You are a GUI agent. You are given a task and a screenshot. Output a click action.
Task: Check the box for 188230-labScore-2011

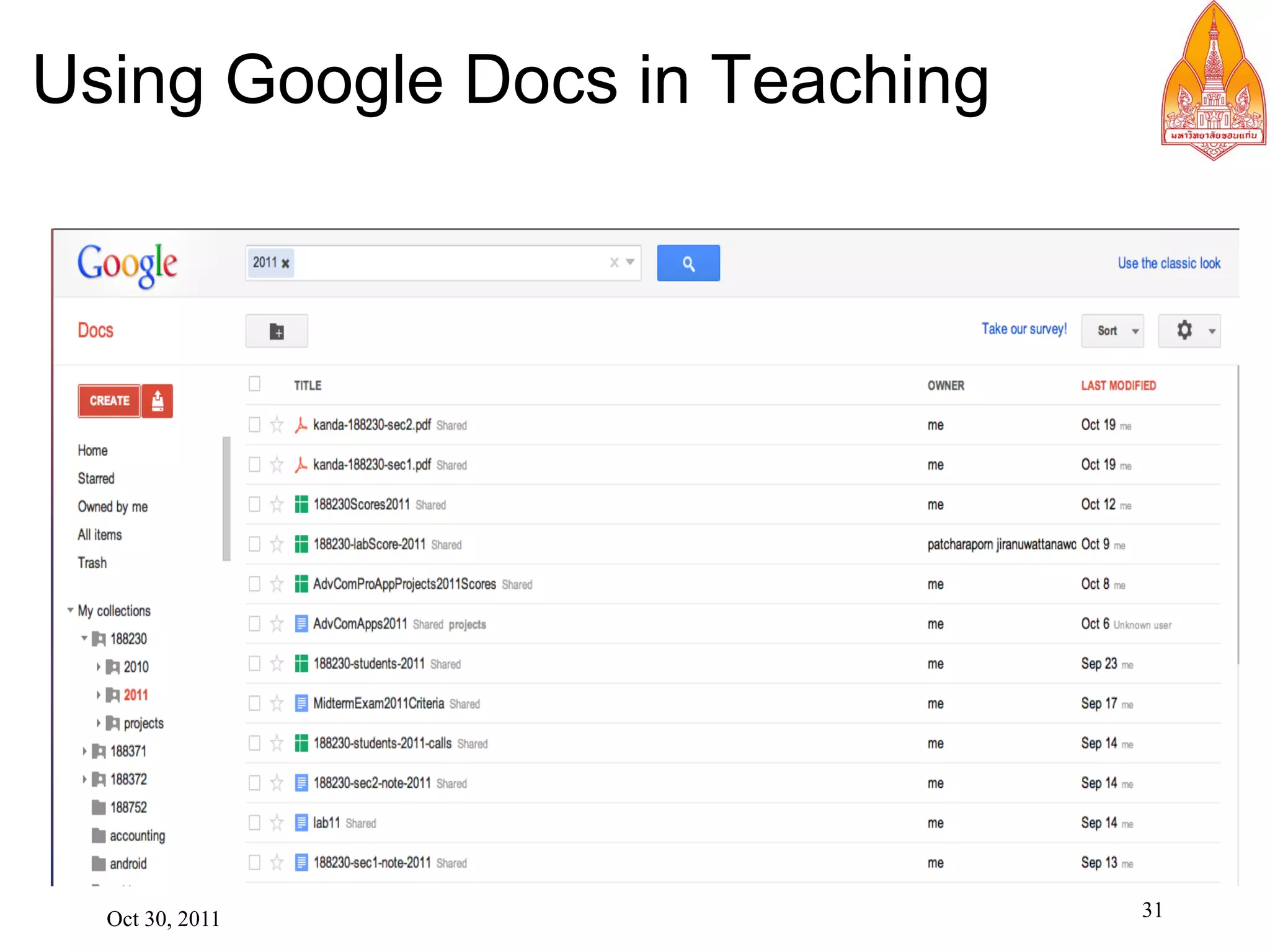(x=254, y=544)
